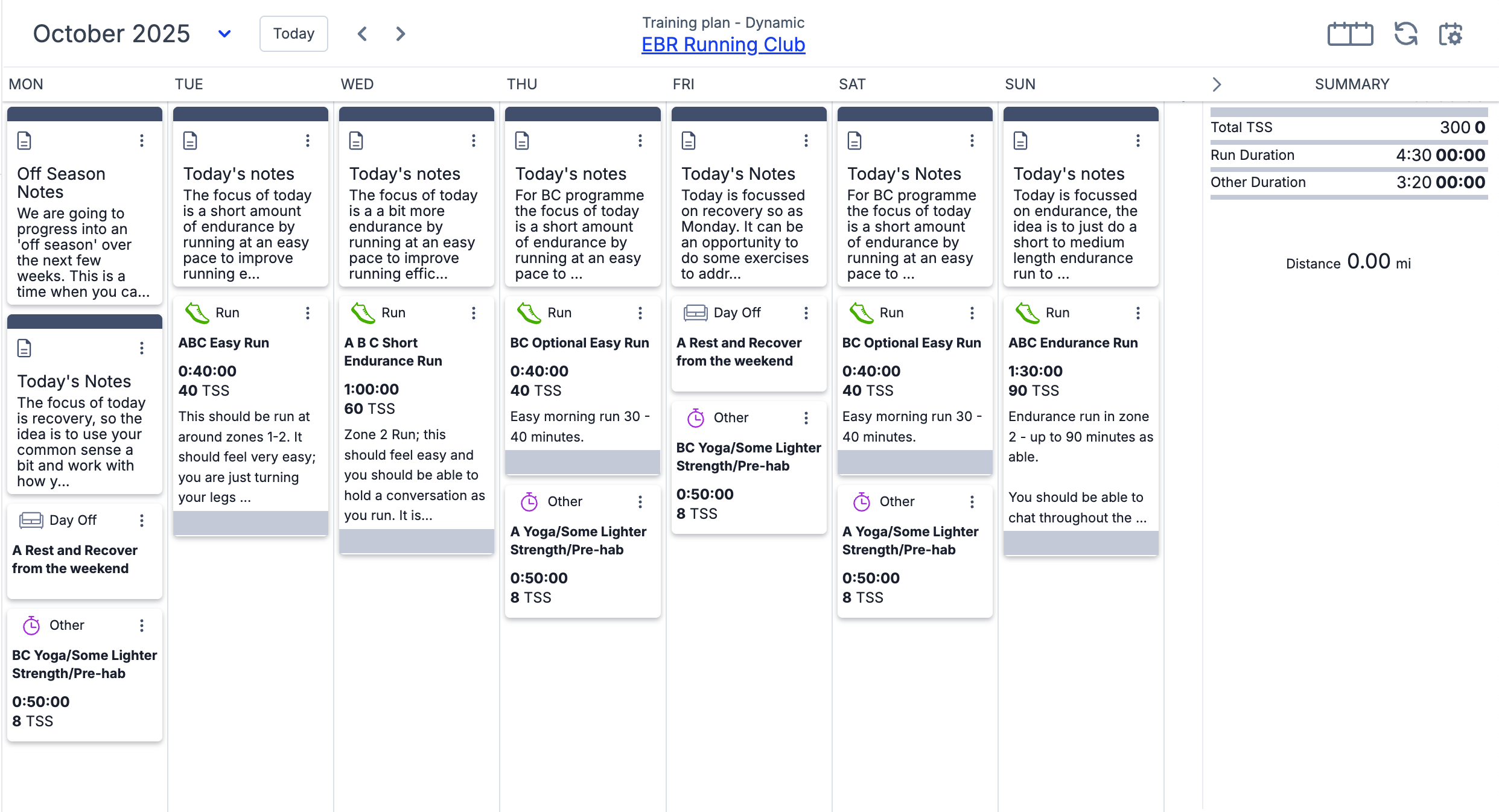Click the note icon on Off Season Notes
The image size is (1499, 812).
(x=24, y=141)
